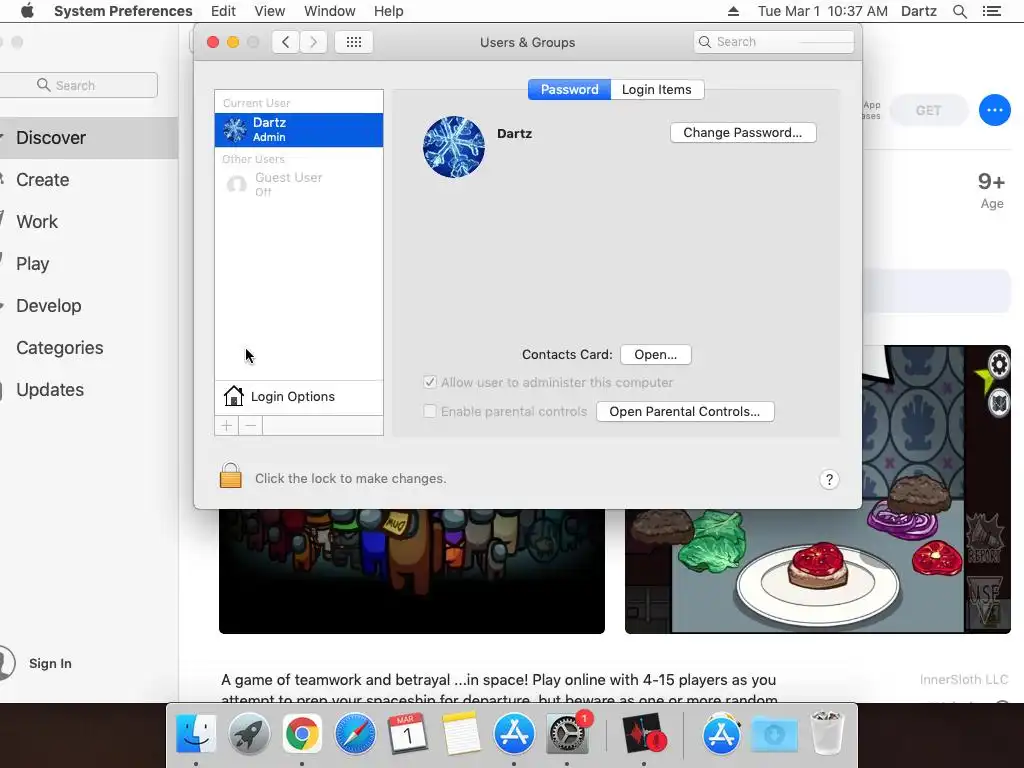1024x768 pixels.
Task: Select the Dartz Admin user row
Action: tap(299, 129)
